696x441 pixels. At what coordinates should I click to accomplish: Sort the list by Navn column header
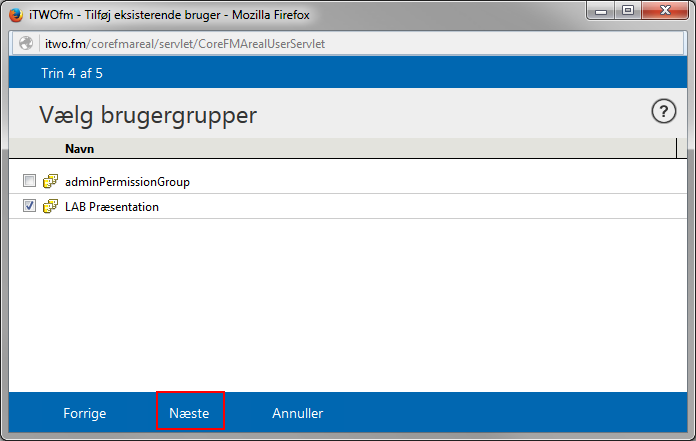[x=80, y=149]
